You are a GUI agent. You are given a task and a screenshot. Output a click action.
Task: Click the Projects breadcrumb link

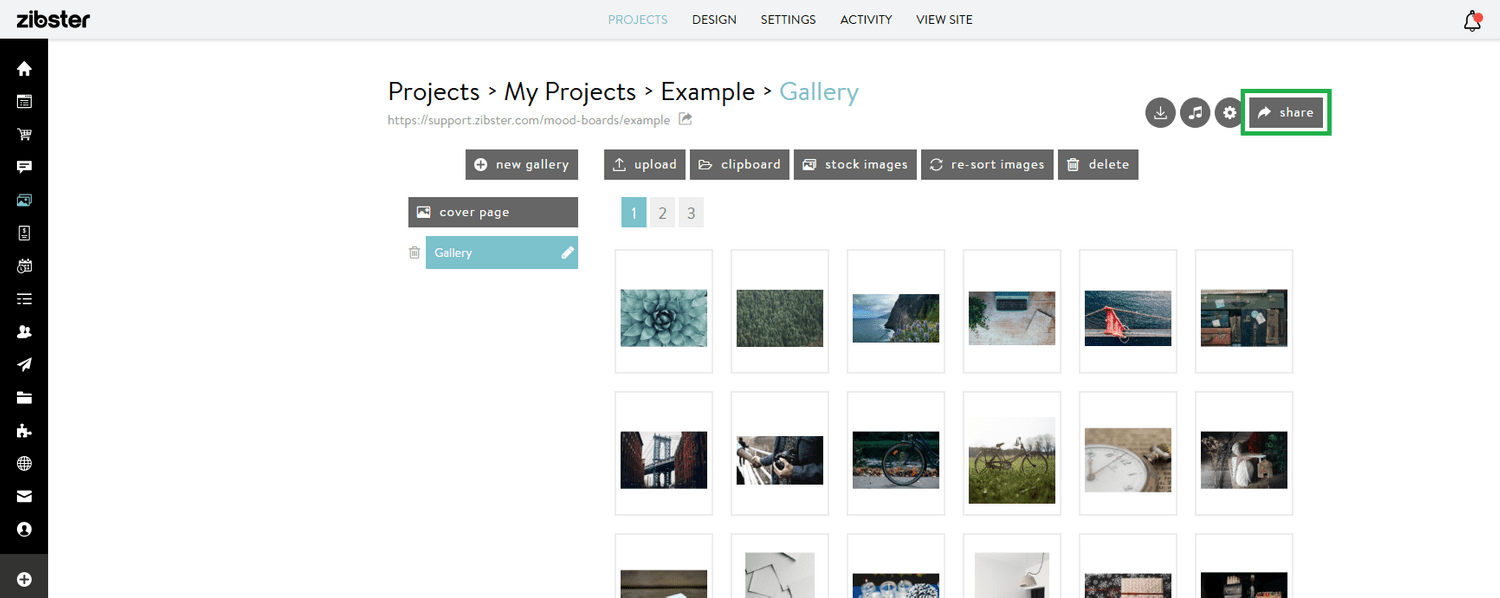point(434,92)
